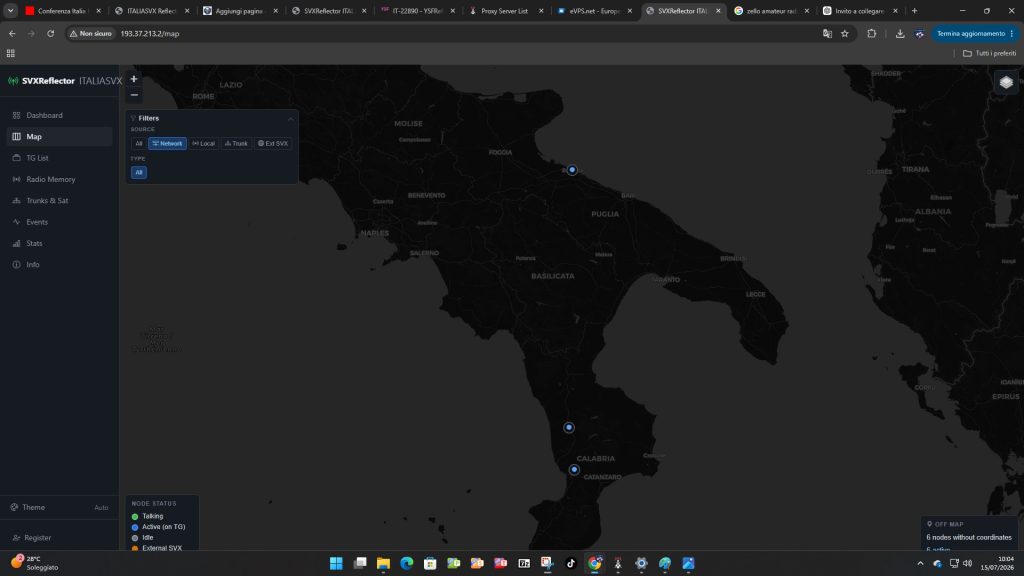Open the map layers selector icon
The image size is (1024, 576).
1006,82
